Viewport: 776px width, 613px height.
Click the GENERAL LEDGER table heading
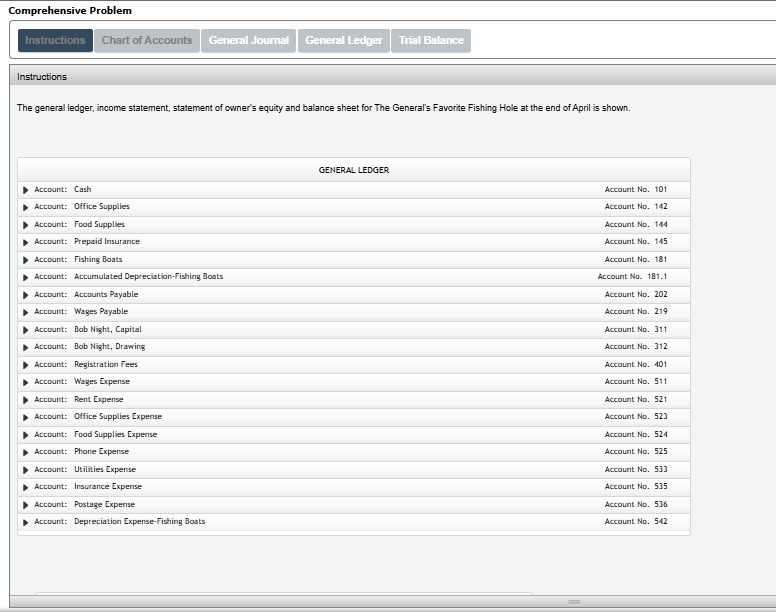click(x=354, y=170)
